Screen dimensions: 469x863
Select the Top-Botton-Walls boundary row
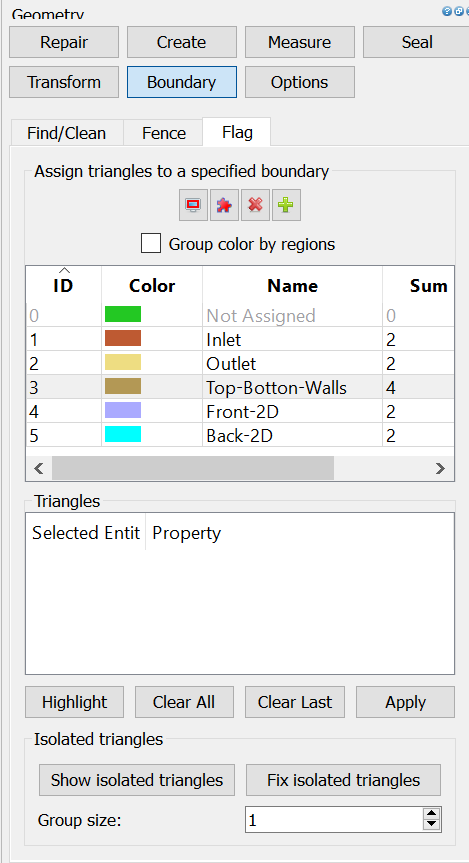coord(240,387)
